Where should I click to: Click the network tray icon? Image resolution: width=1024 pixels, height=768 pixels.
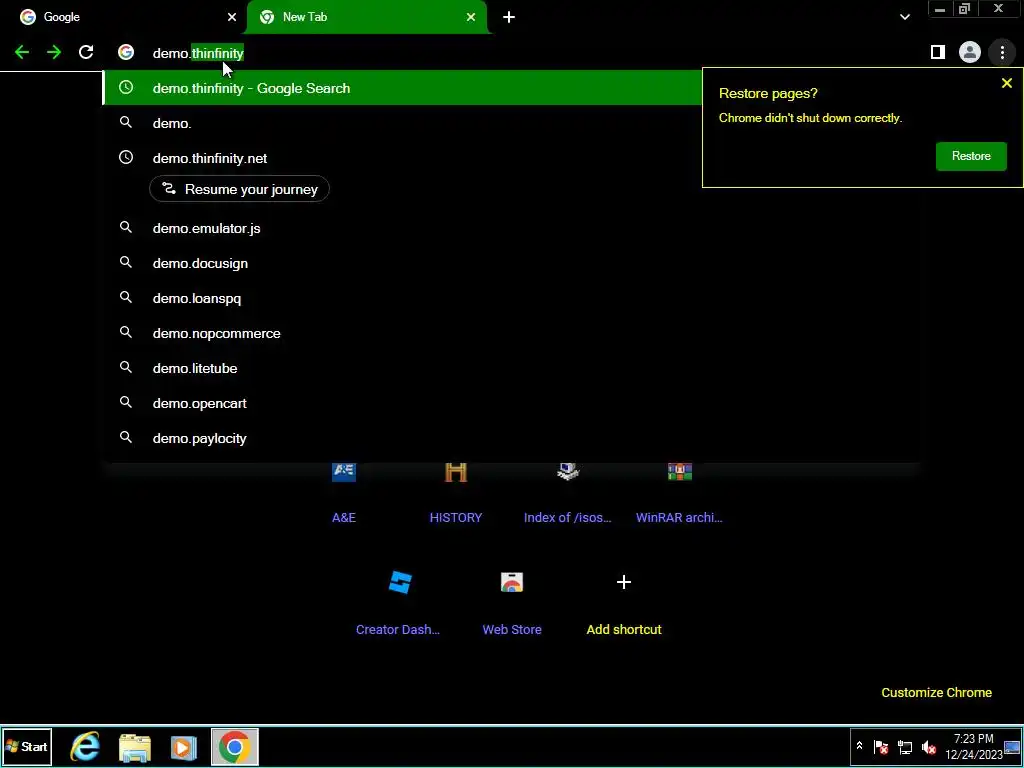click(x=904, y=746)
